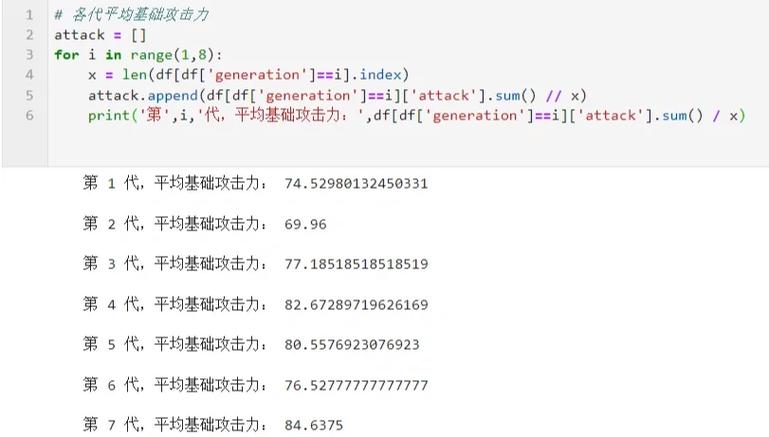The height and width of the screenshot is (437, 769).
Task: Click the attack.append call on line five
Action: pyautogui.click(x=143, y=95)
